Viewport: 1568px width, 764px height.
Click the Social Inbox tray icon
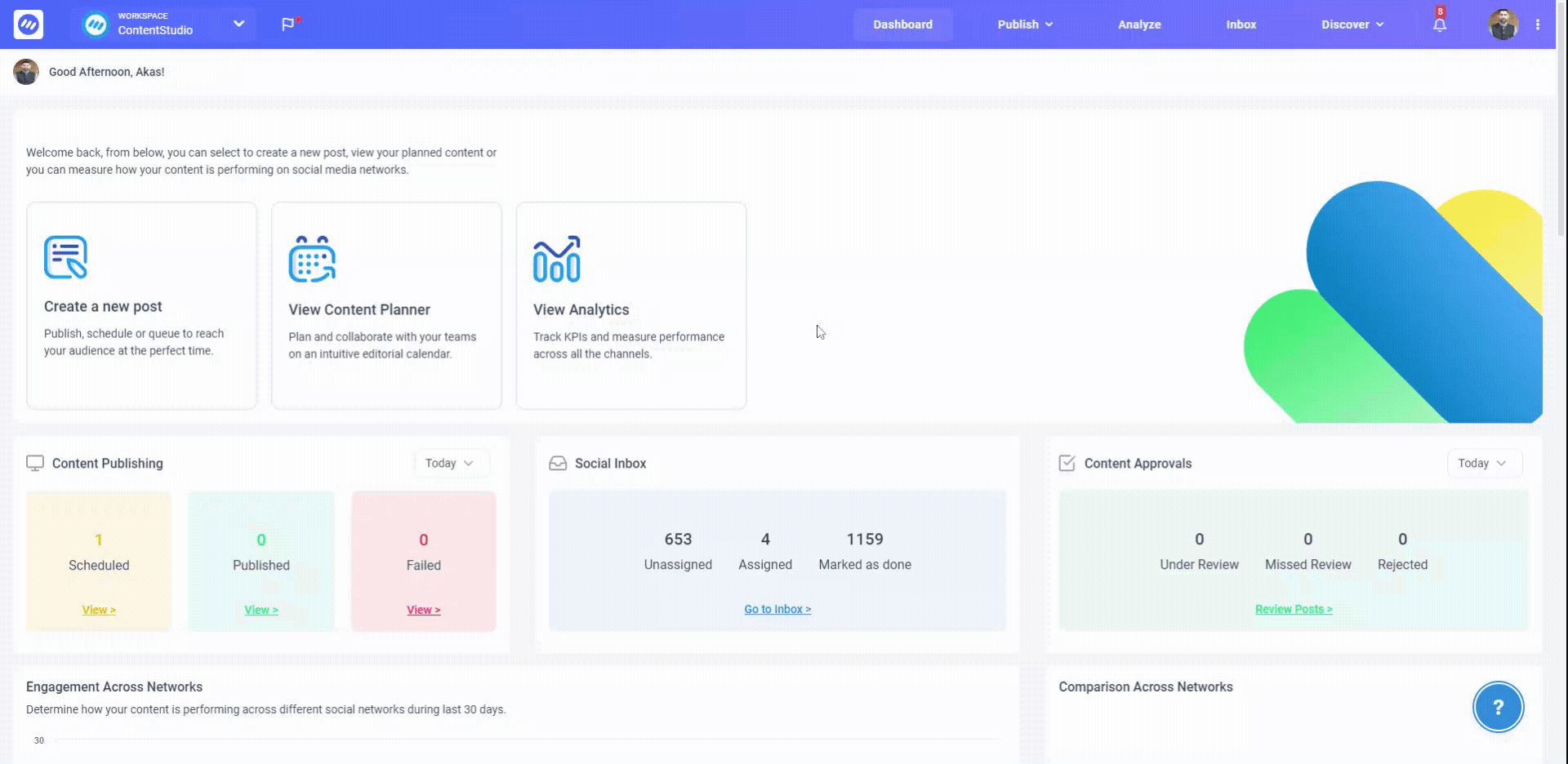(x=558, y=463)
